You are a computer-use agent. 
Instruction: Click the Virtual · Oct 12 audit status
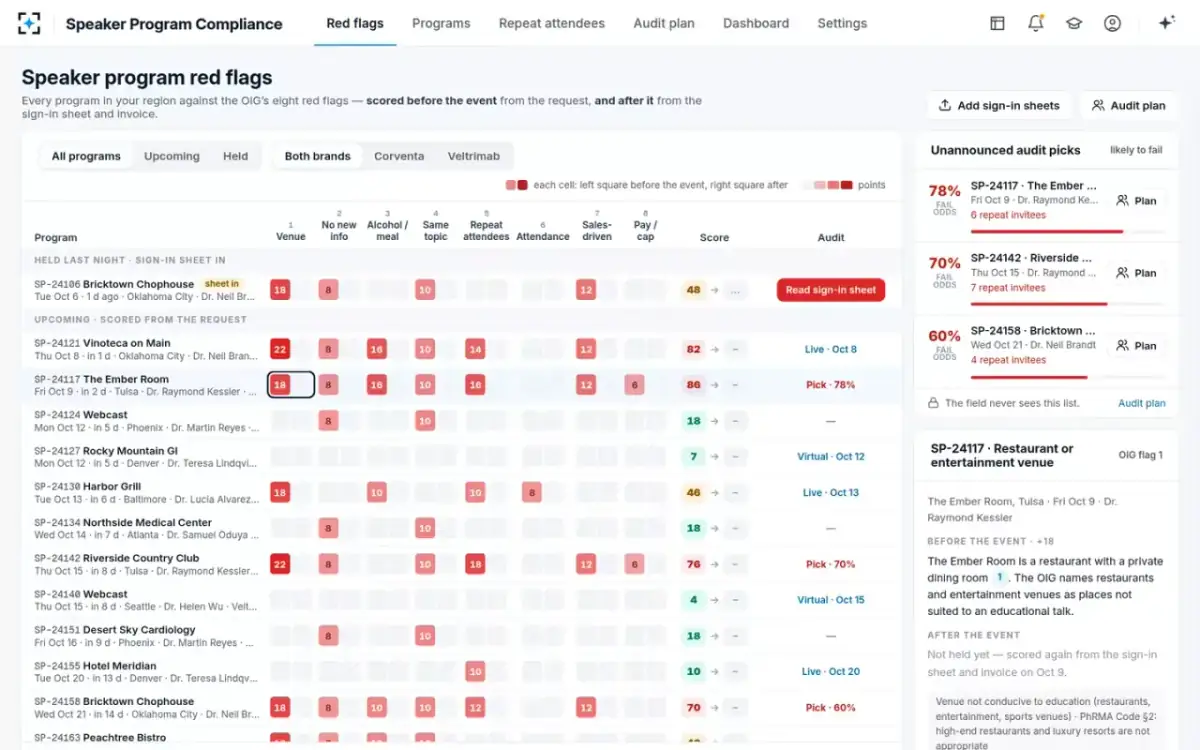tap(830, 456)
